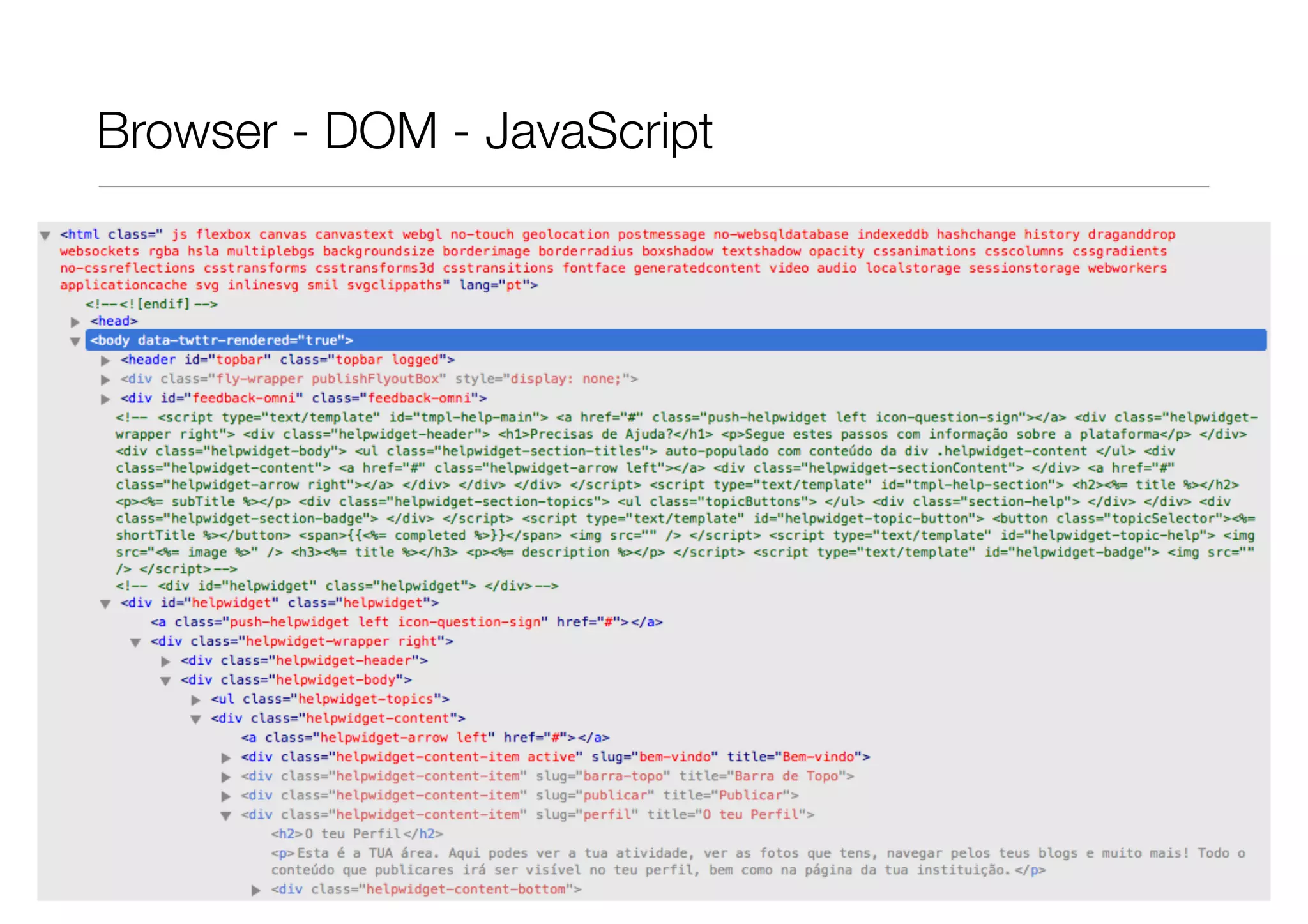Expand the Barra de Topo content-item triangle

(225, 777)
